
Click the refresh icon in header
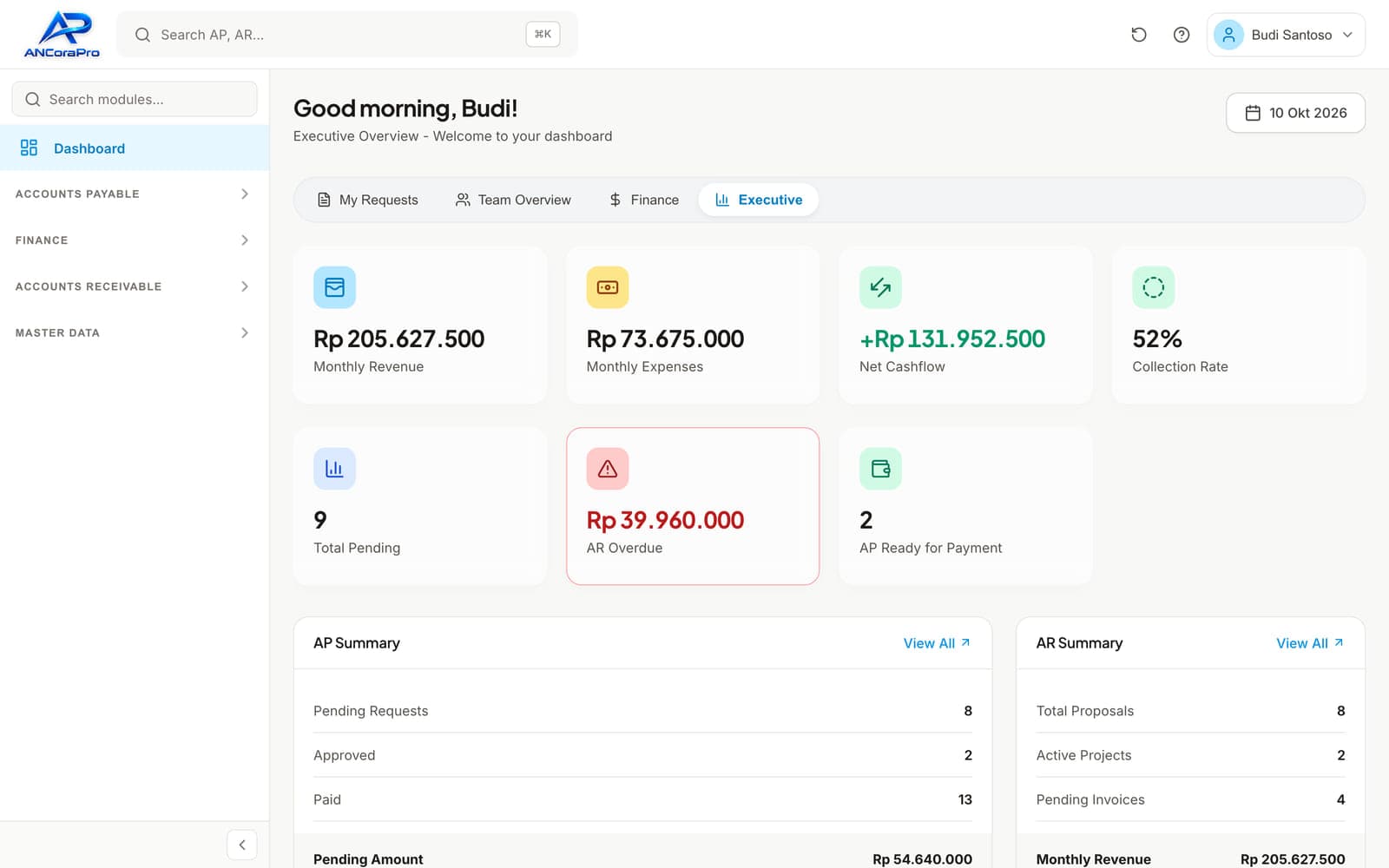tap(1139, 35)
